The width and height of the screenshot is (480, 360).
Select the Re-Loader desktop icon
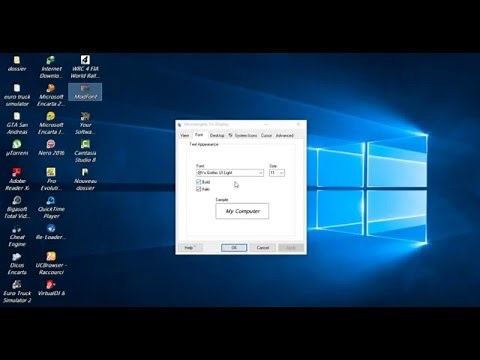click(x=51, y=232)
